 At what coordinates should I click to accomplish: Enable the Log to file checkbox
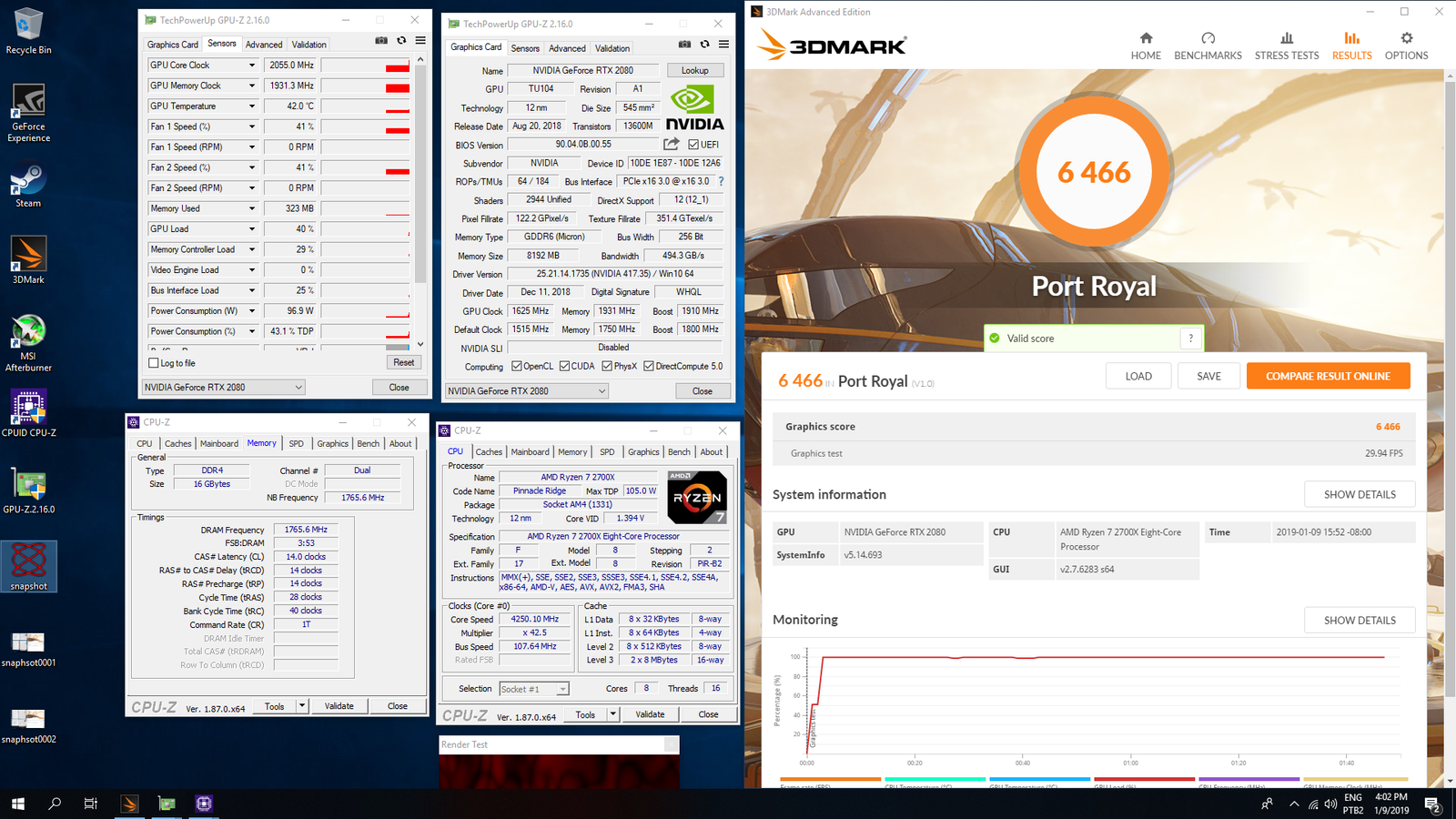[154, 363]
